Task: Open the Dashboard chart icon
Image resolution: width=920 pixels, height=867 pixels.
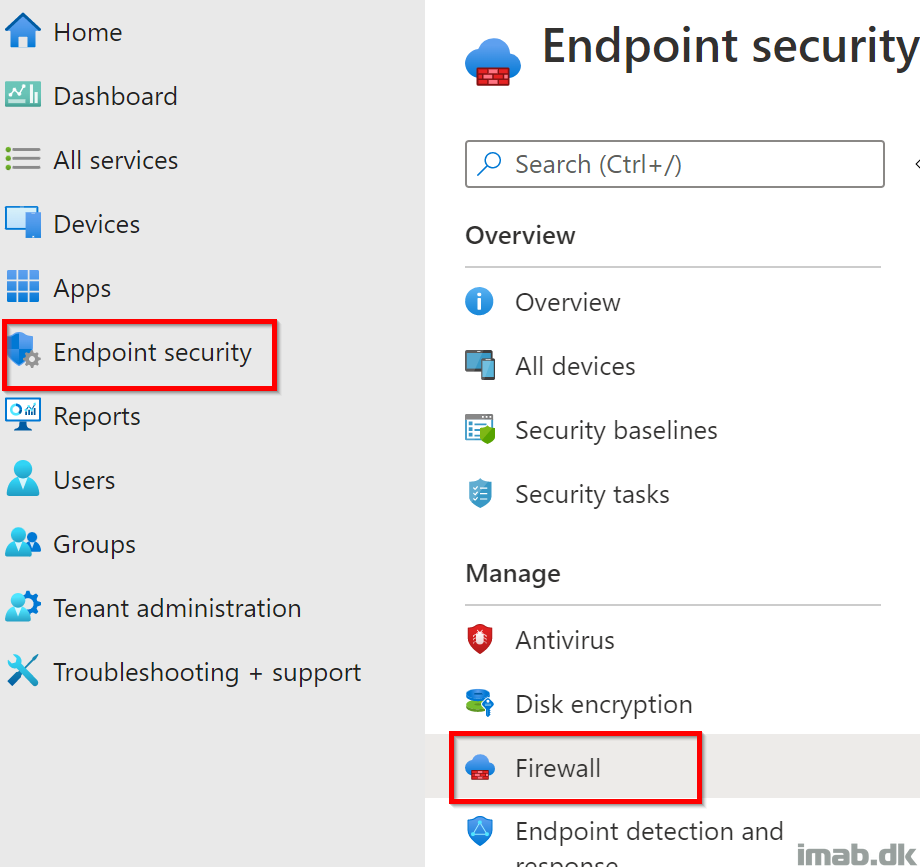Action: pyautogui.click(x=23, y=94)
